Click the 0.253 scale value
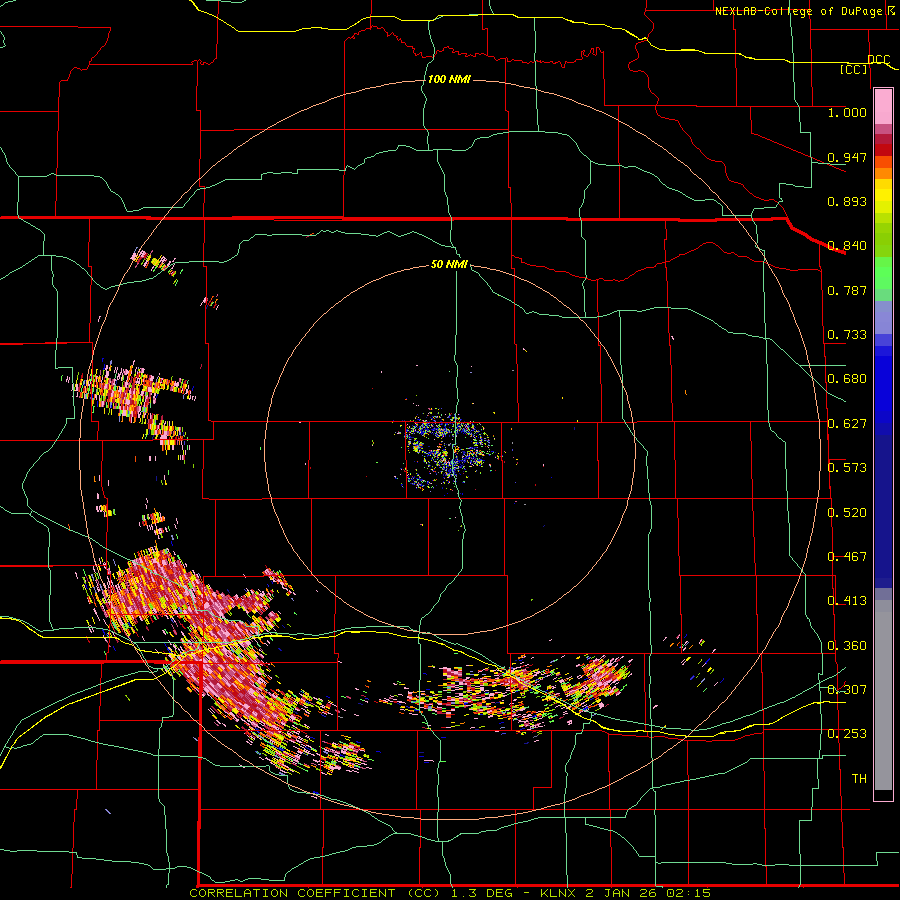Screen dimensions: 900x900 point(847,734)
